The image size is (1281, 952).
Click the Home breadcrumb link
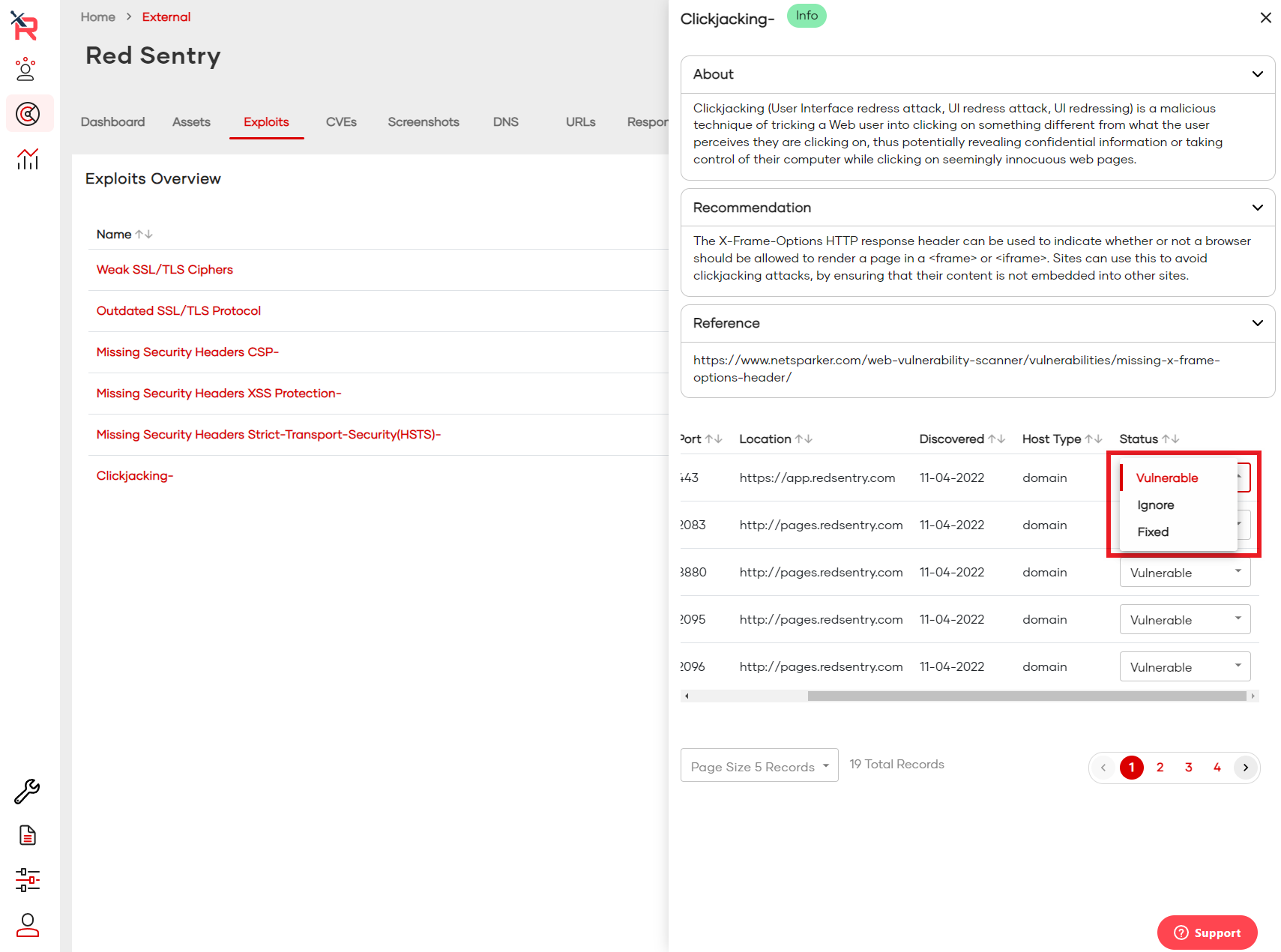98,17
